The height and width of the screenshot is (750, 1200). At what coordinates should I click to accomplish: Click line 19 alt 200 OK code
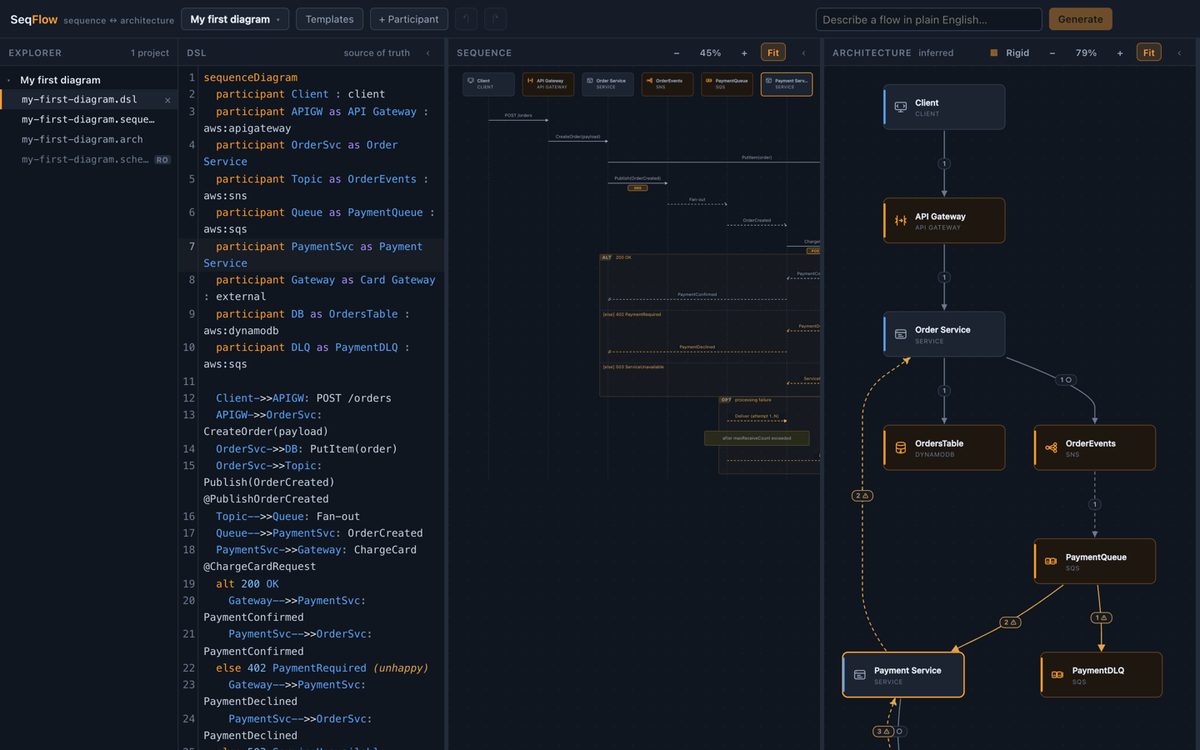(x=247, y=584)
